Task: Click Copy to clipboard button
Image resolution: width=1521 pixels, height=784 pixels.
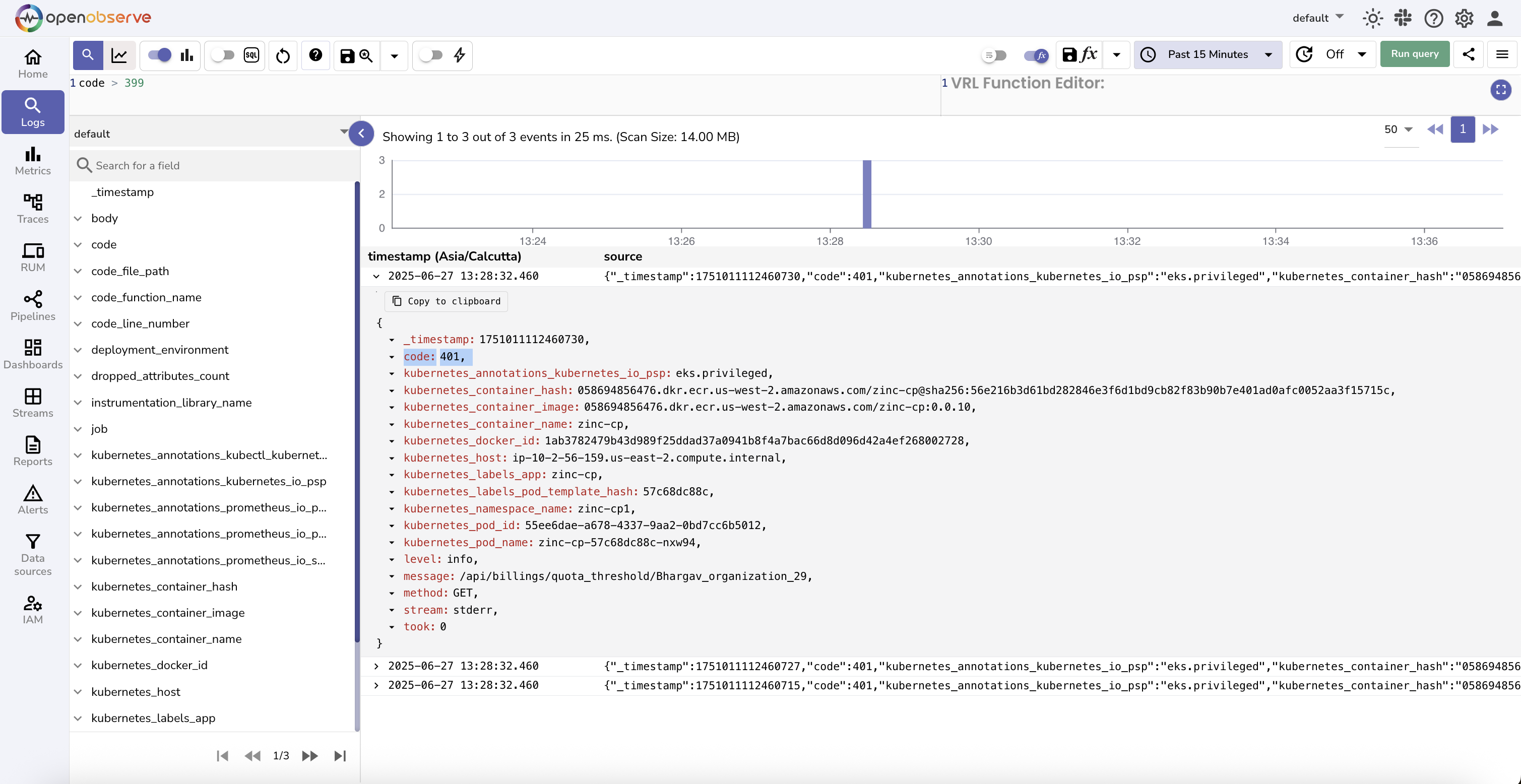Action: pyautogui.click(x=447, y=301)
